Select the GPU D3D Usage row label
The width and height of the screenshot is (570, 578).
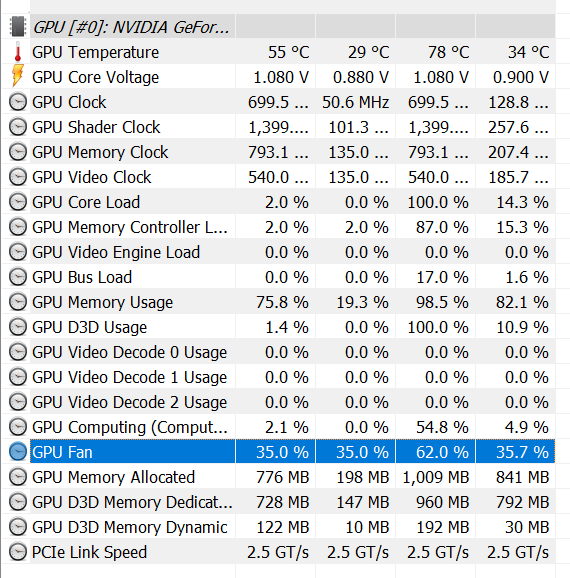point(89,327)
